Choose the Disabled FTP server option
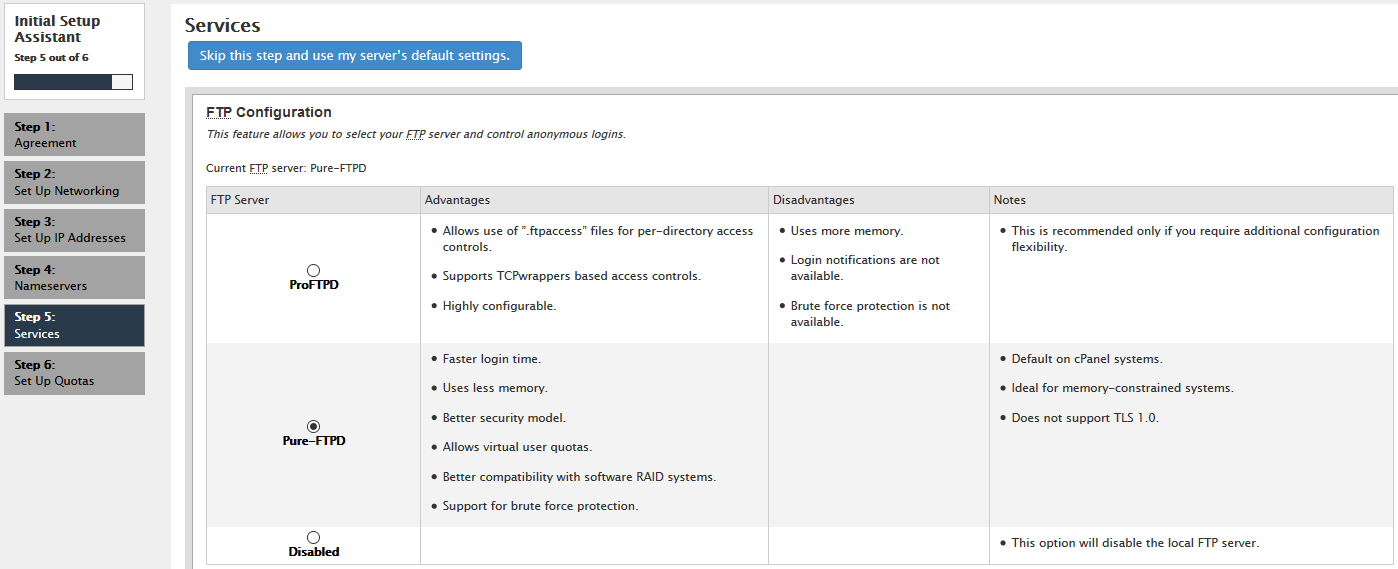Screen dimensions: 1398x569 click(313, 537)
